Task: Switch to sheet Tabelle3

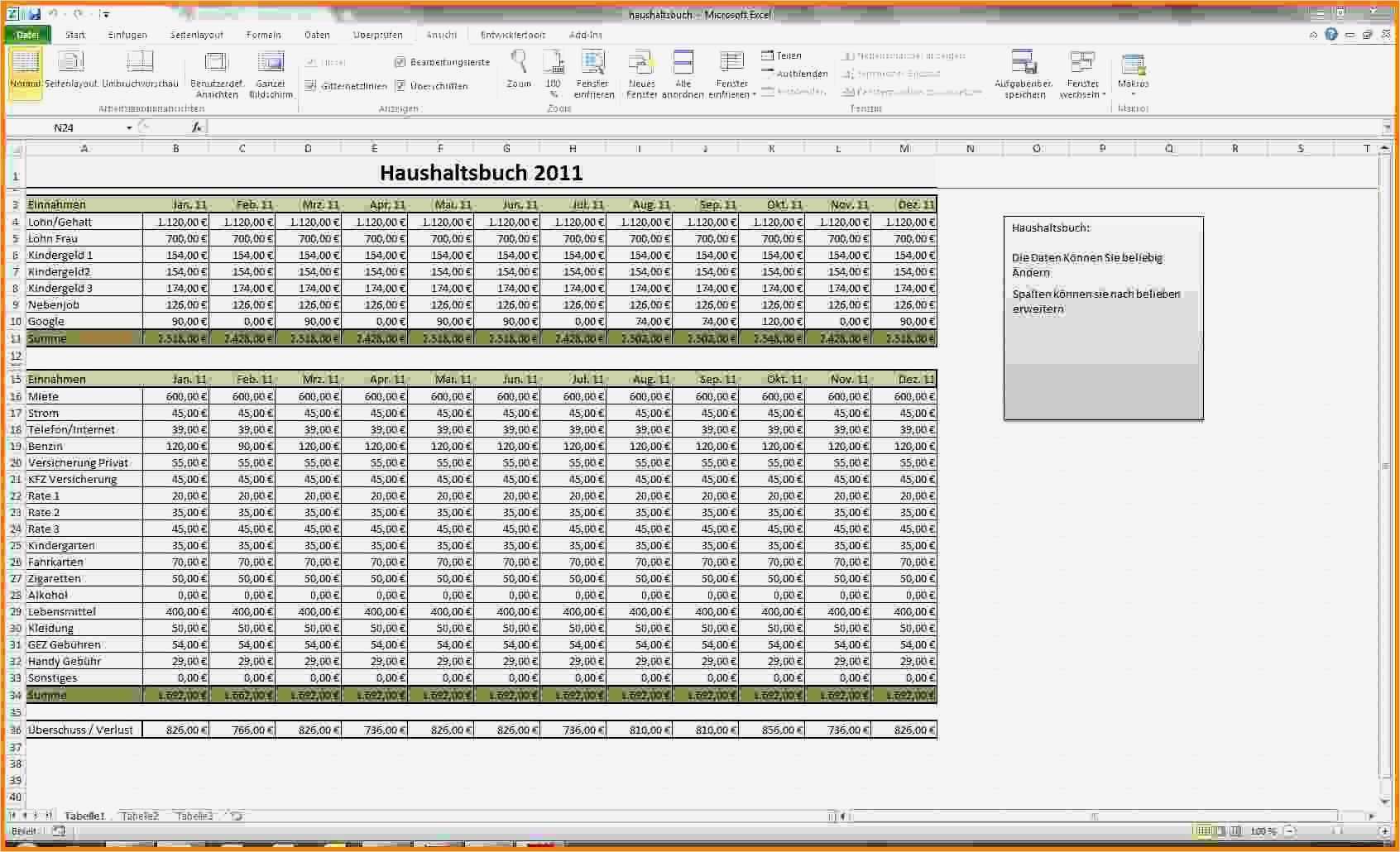Action: (194, 816)
